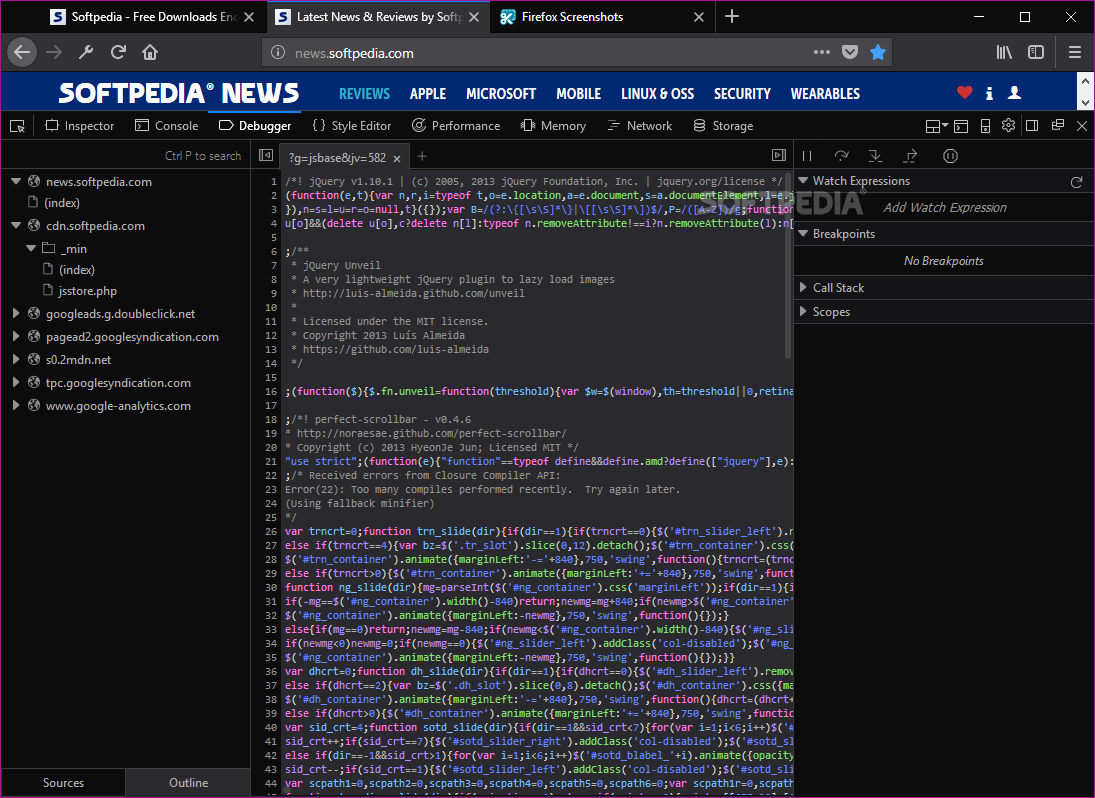
Task: Open jsstore.php source file
Action: (x=87, y=290)
